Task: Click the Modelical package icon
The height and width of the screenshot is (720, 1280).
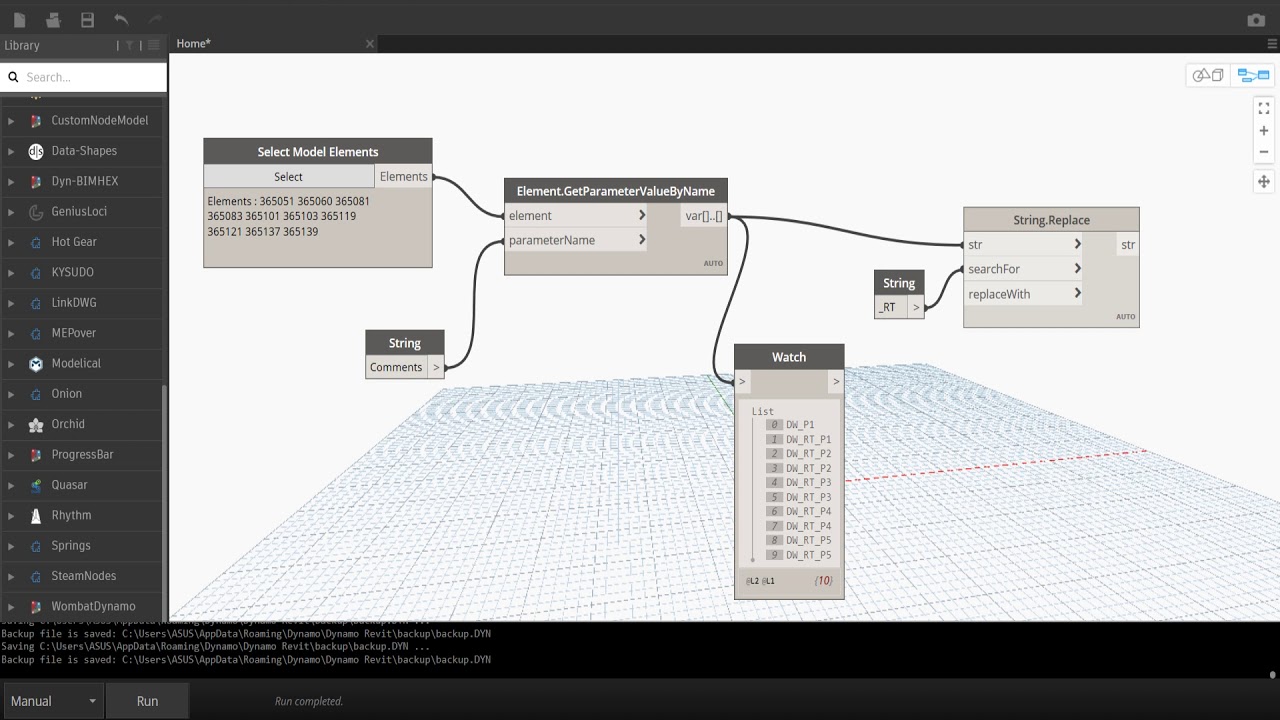Action: (x=36, y=364)
